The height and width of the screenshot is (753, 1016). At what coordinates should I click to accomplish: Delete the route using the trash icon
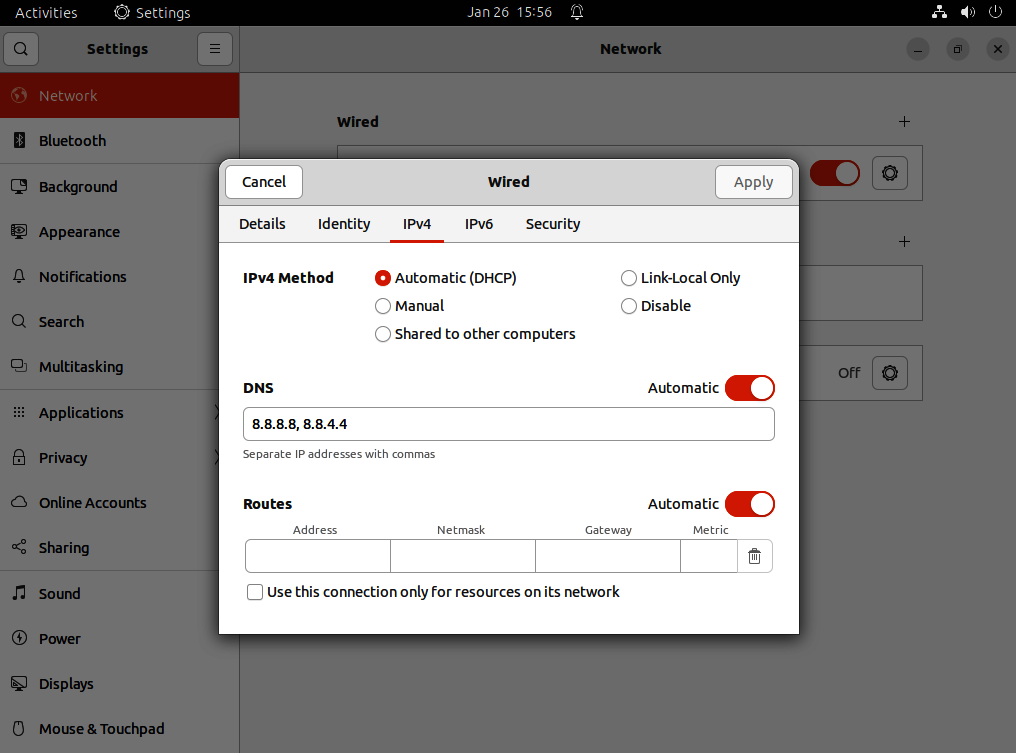coord(755,556)
